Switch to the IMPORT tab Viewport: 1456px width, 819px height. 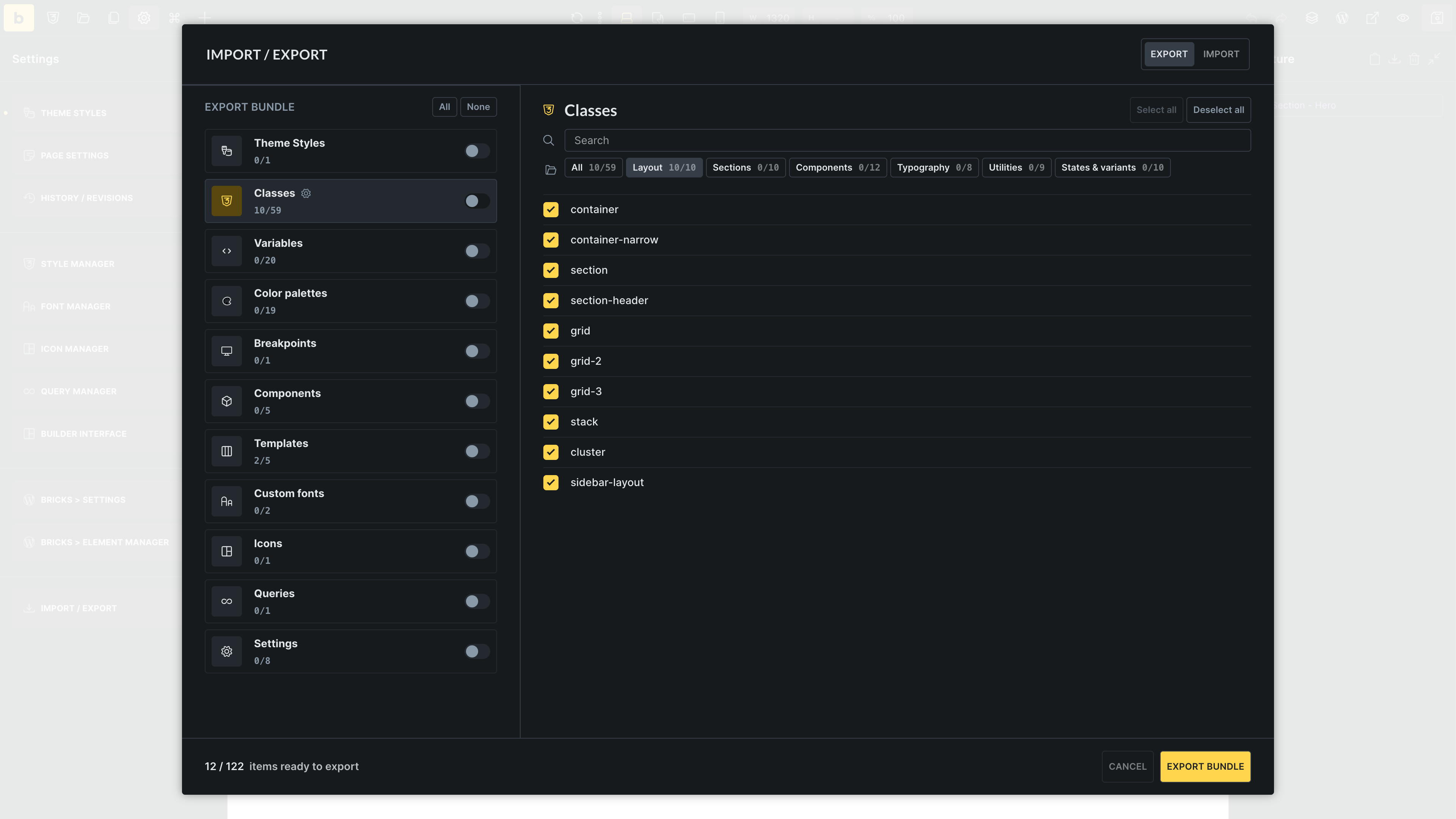1221,54
